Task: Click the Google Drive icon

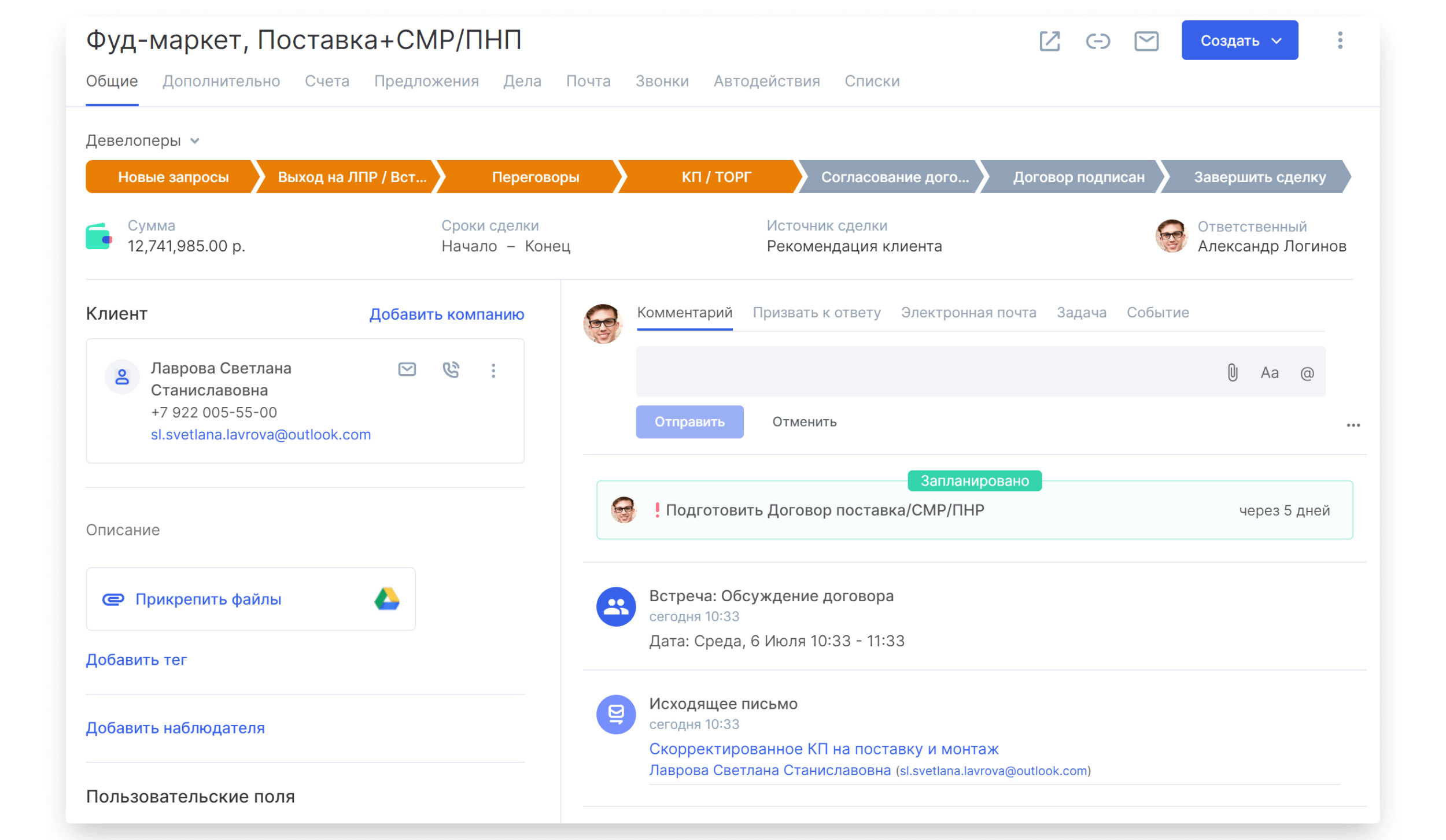Action: coord(387,599)
